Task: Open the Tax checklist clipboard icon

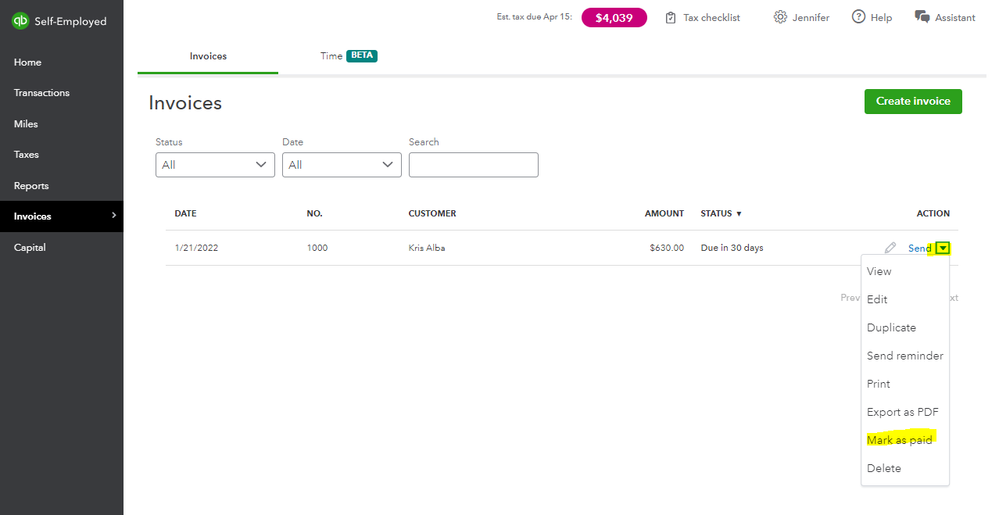Action: 670,18
